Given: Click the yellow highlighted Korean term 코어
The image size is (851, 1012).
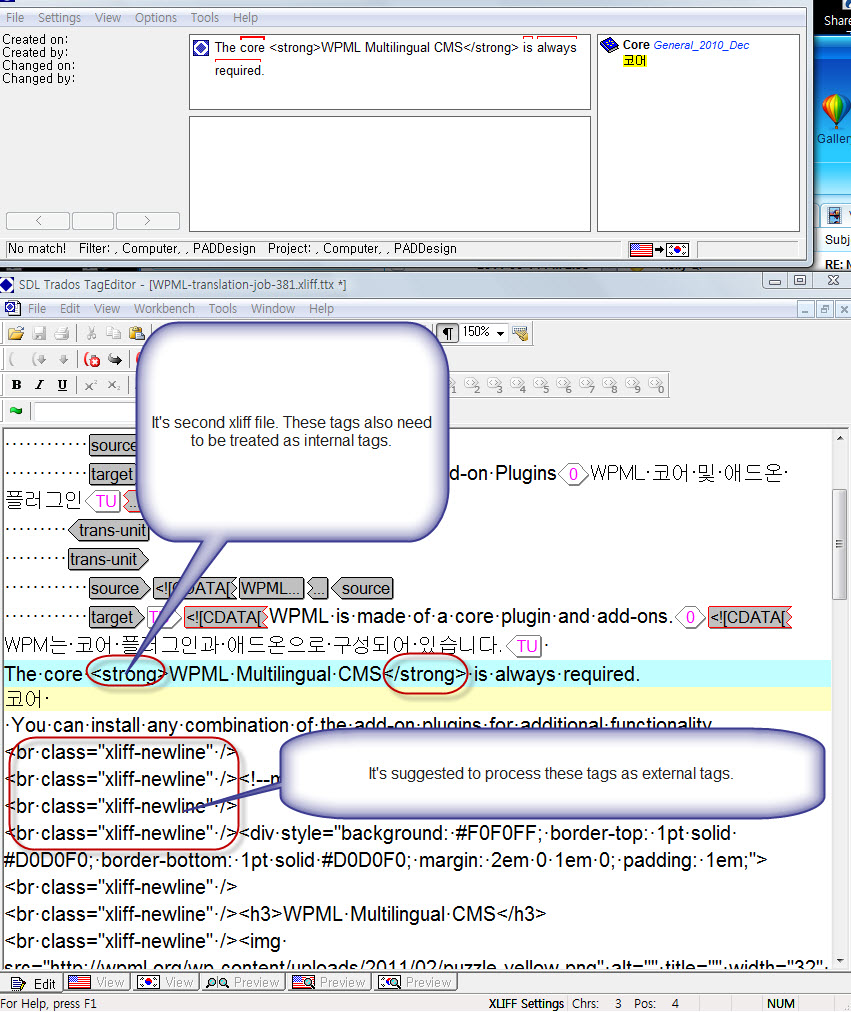Looking at the screenshot, I should coord(635,61).
